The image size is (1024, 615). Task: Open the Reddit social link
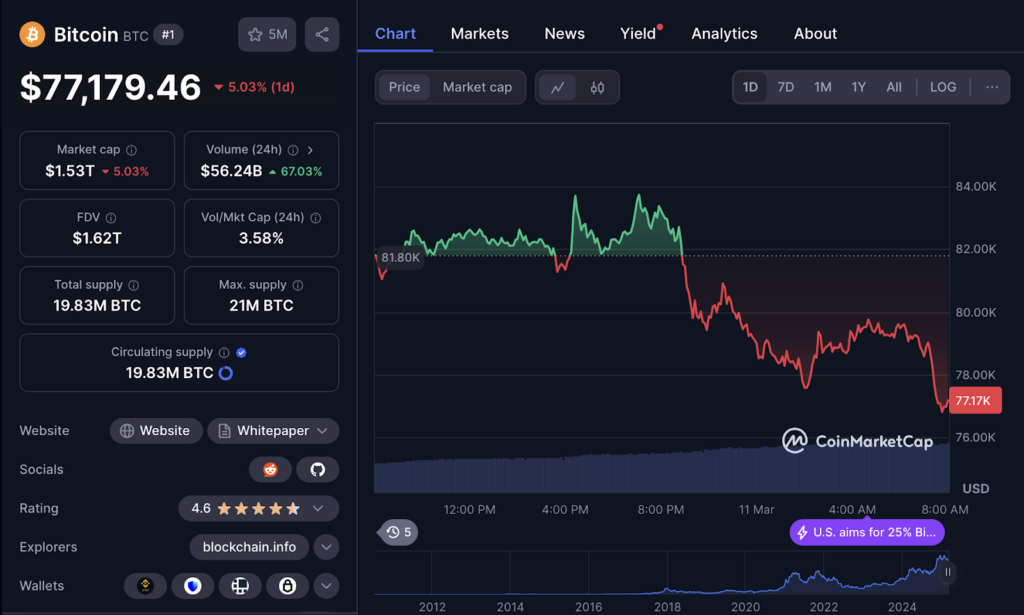270,469
